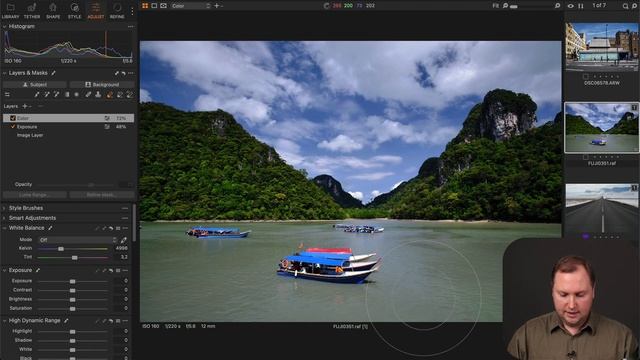Open the Library tool tab

pyautogui.click(x=11, y=11)
